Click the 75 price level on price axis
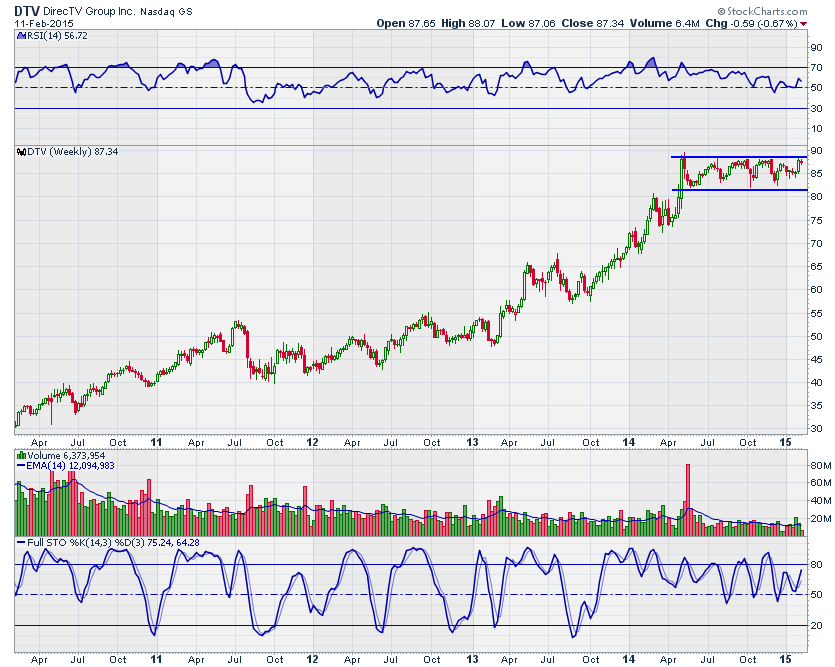The width and height of the screenshot is (835, 667). pyautogui.click(x=816, y=220)
